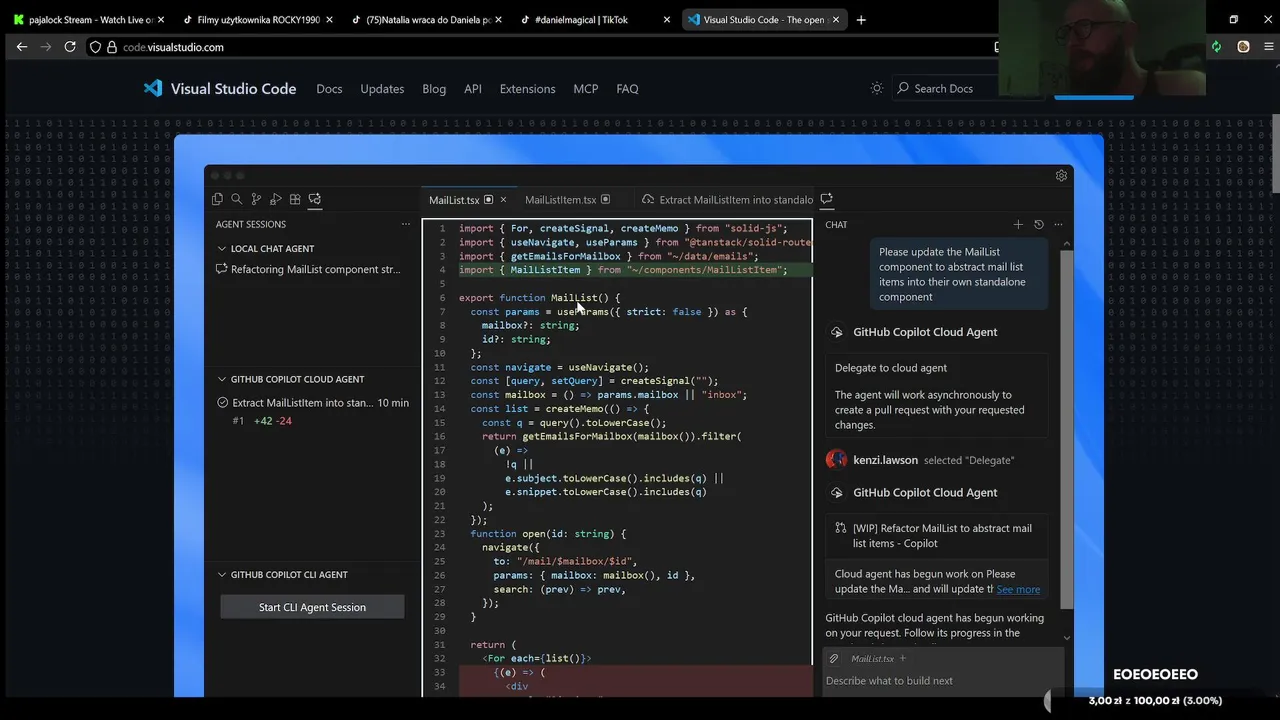Screen dimensions: 1280x720
Task: Click the Start CLI Agent Session button
Action: click(312, 607)
